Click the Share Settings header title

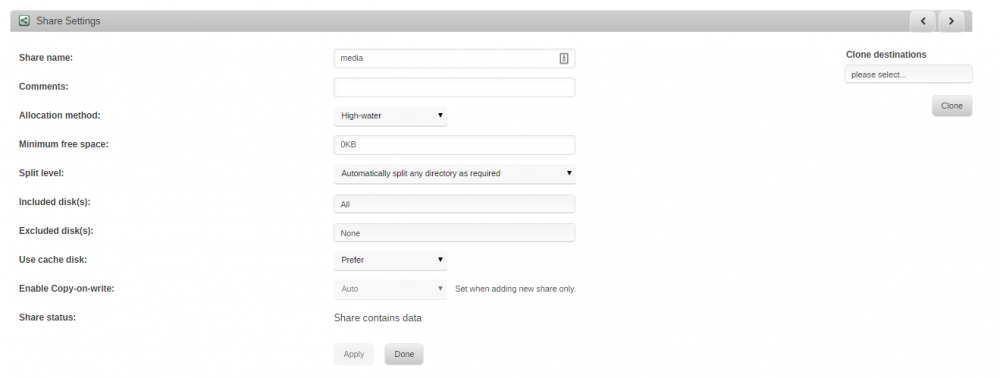68,21
